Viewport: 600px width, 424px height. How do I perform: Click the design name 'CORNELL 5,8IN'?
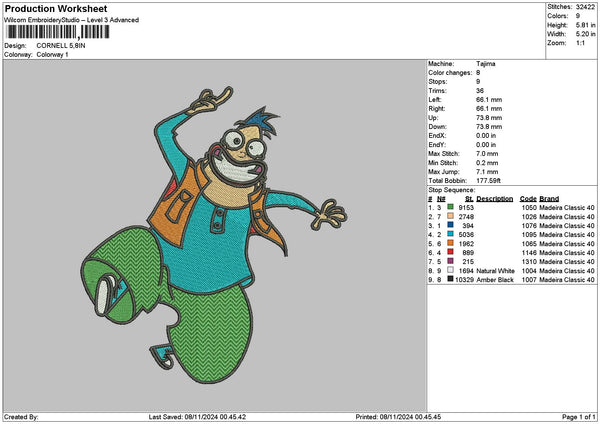[x=61, y=46]
